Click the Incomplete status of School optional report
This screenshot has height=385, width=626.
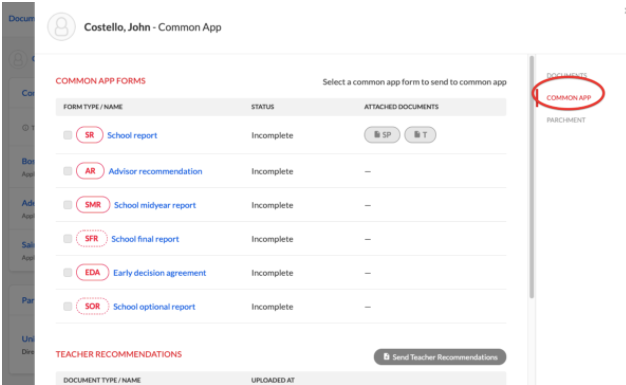(272, 307)
